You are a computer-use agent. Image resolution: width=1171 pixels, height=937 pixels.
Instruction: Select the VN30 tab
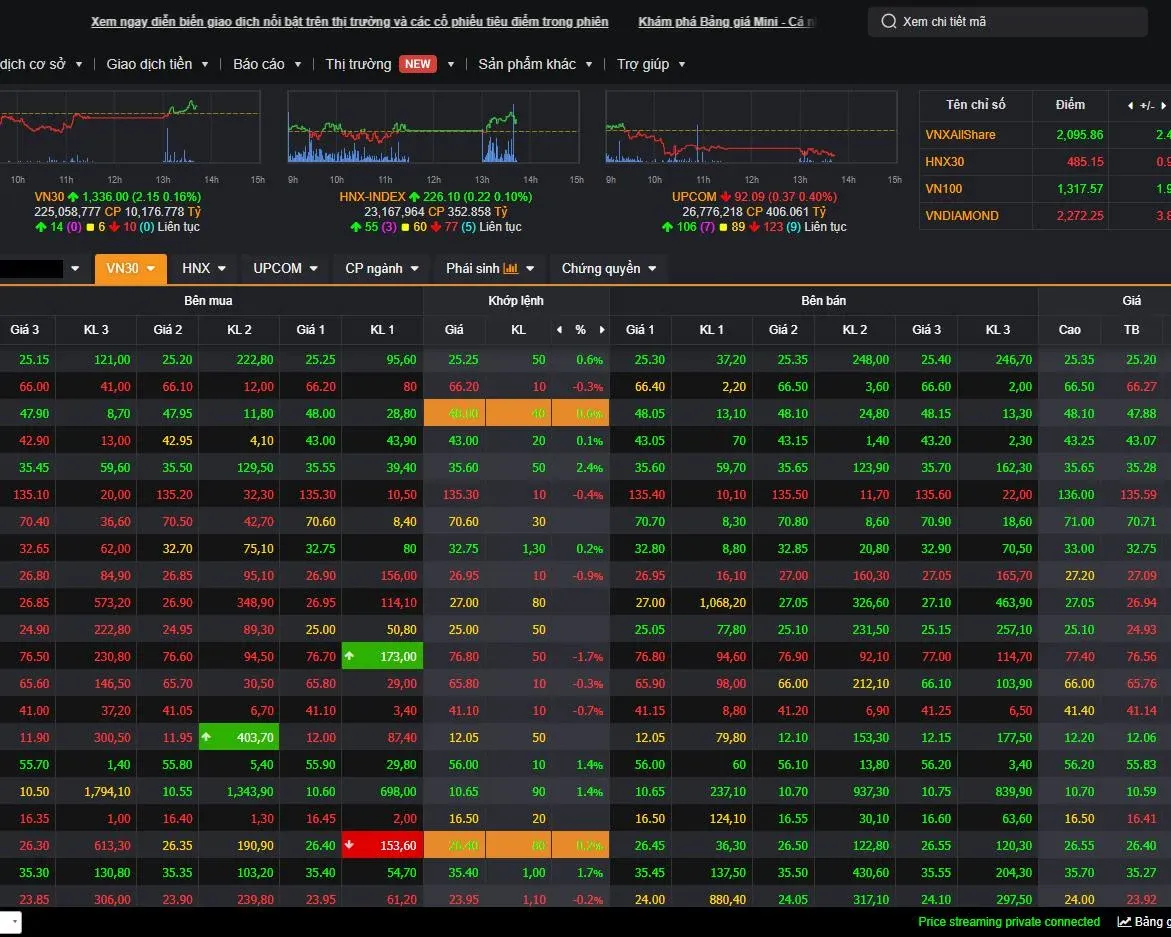(130, 269)
